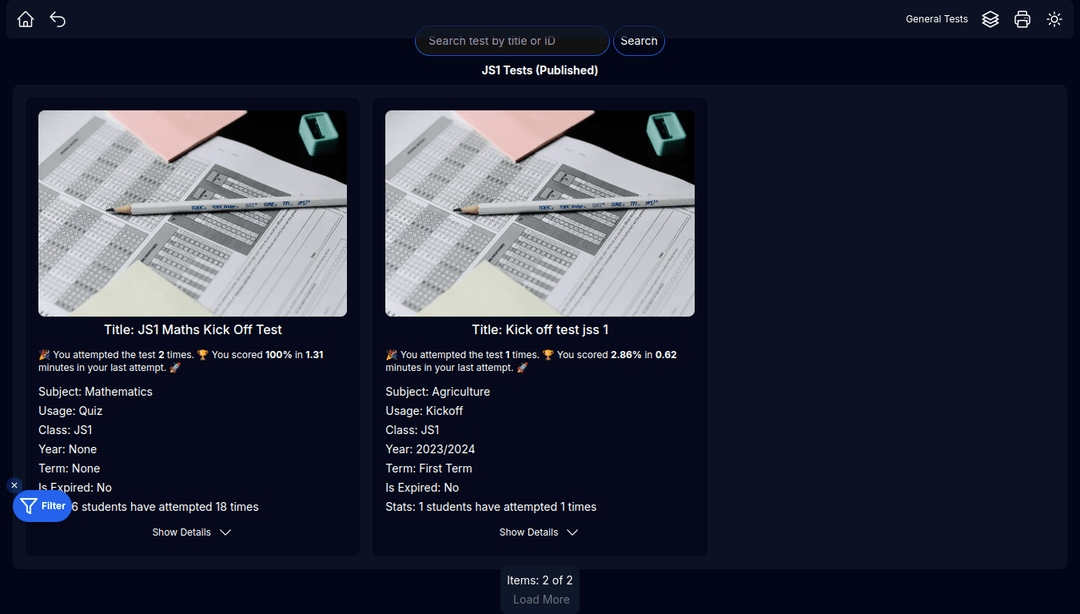1080x614 pixels.
Task: Open the stacked layers icon
Action: [x=990, y=19]
